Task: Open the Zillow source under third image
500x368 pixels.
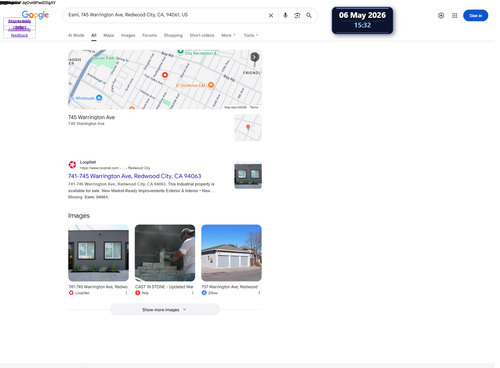Action: tap(210, 293)
